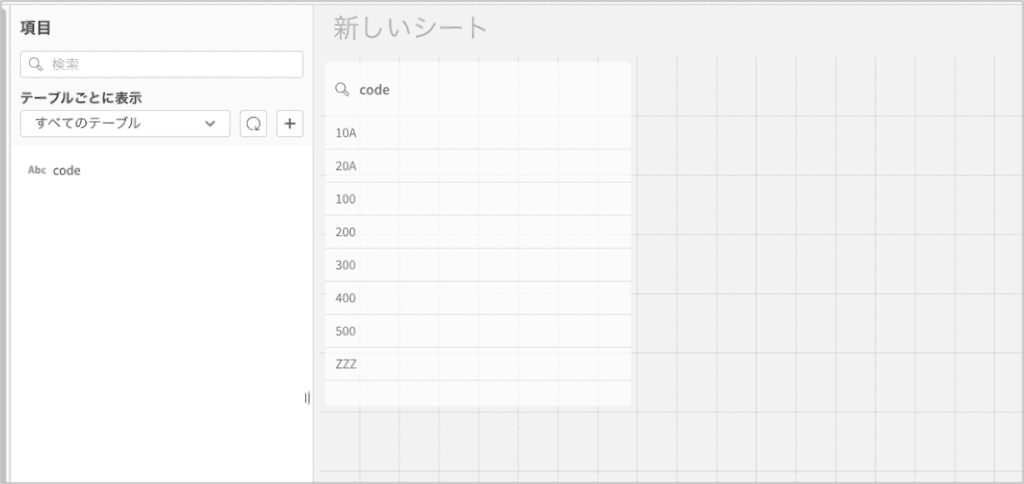Click the plus icon to add a field

(x=290, y=123)
